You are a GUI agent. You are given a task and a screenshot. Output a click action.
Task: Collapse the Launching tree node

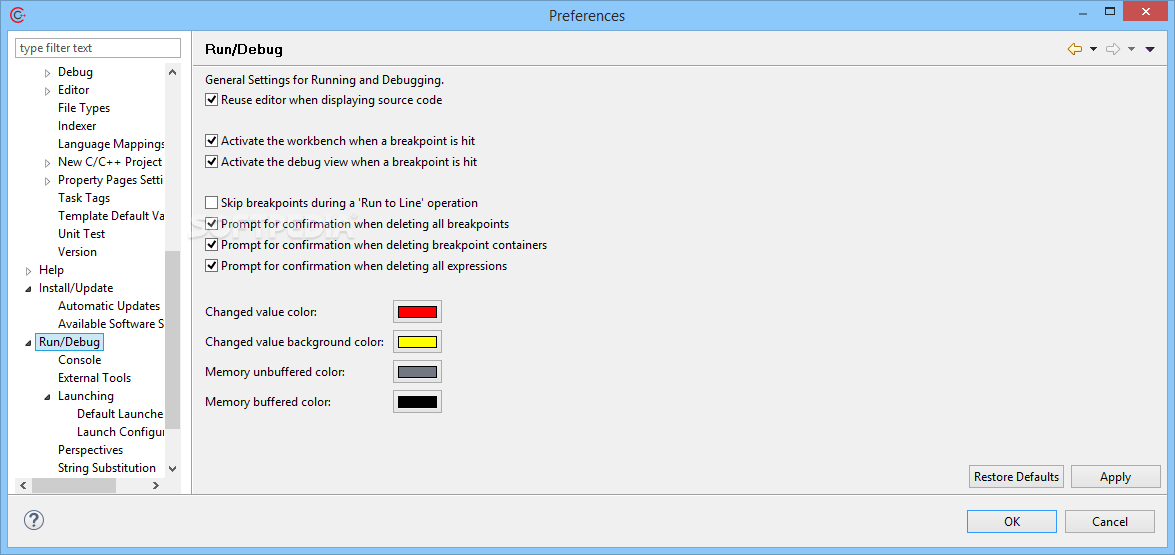click(47, 396)
